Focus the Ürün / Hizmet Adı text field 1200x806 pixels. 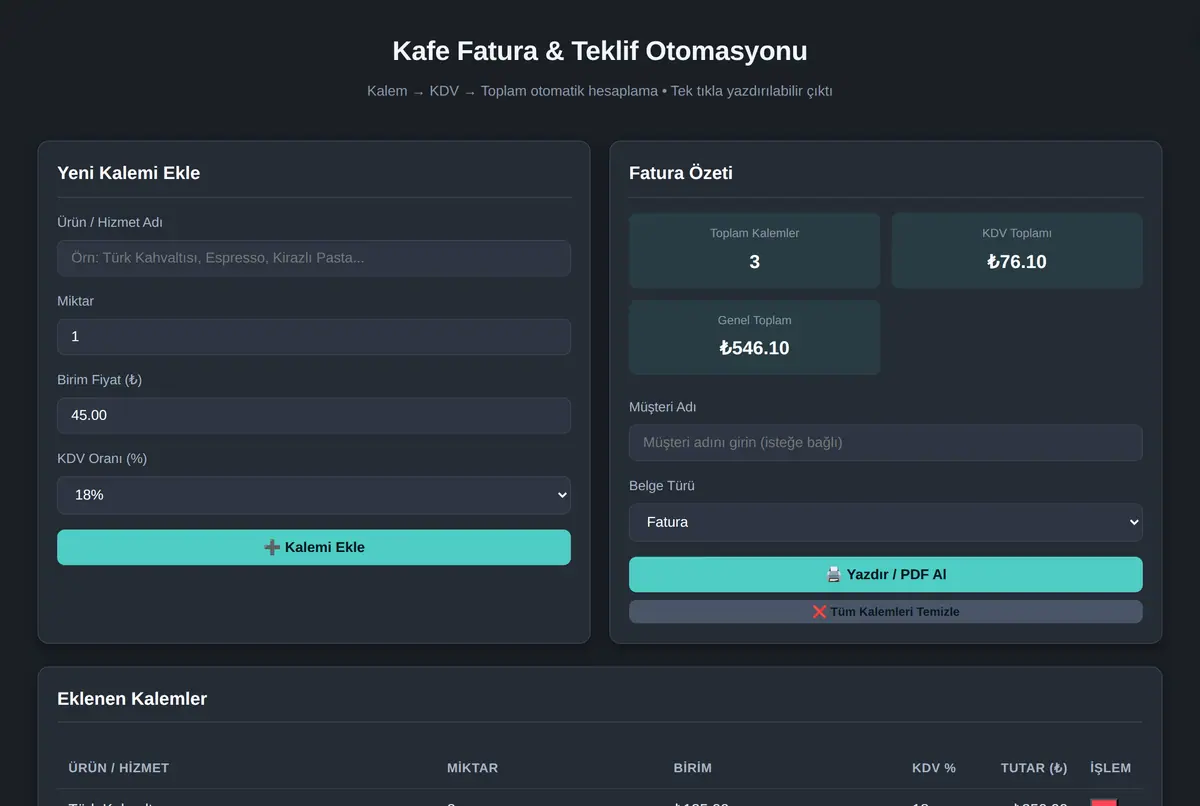coord(314,258)
